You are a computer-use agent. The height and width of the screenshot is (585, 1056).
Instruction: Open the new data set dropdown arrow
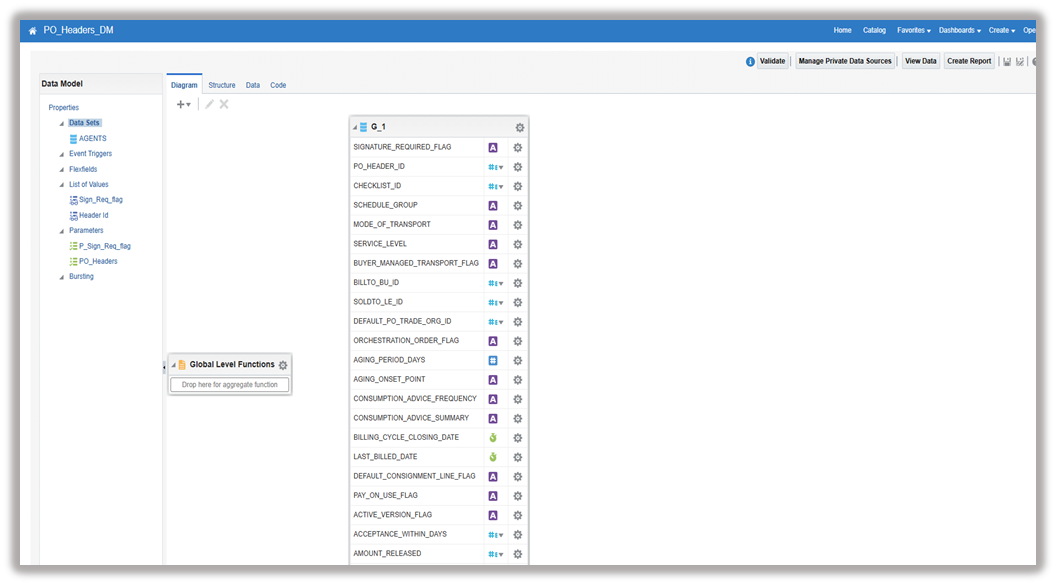pyautogui.click(x=187, y=103)
